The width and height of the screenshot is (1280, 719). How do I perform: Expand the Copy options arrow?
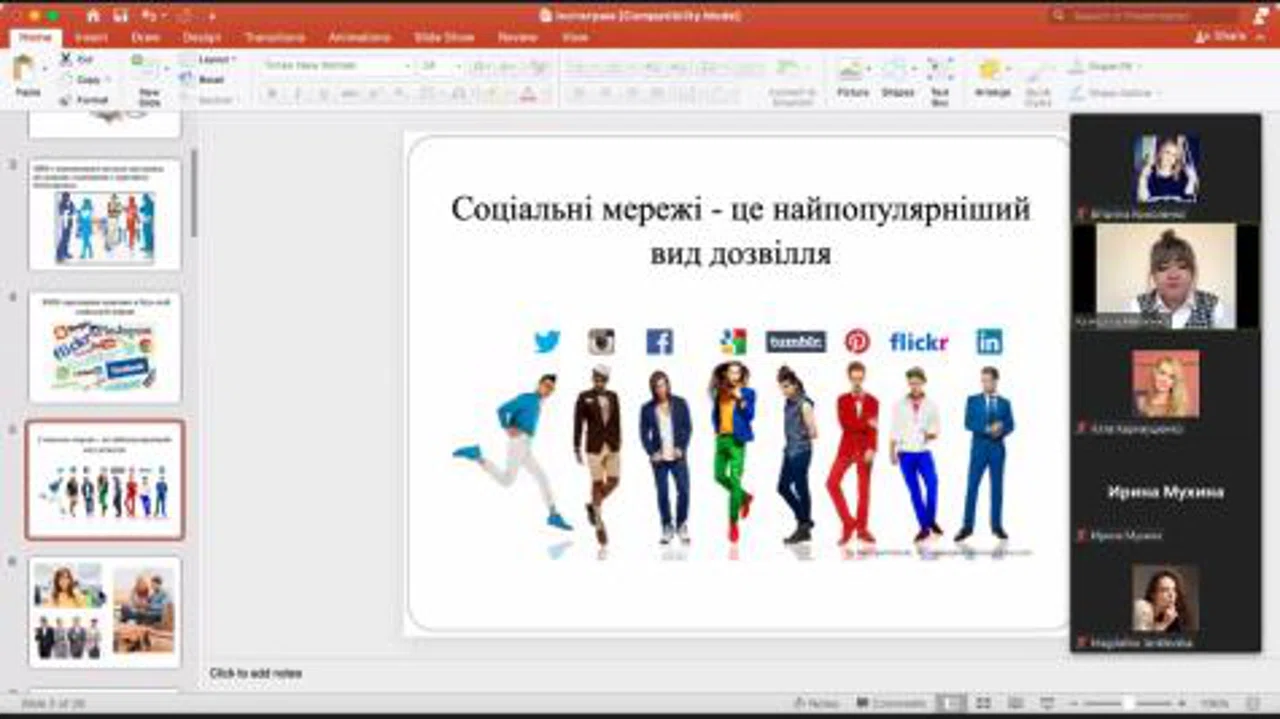(x=107, y=79)
